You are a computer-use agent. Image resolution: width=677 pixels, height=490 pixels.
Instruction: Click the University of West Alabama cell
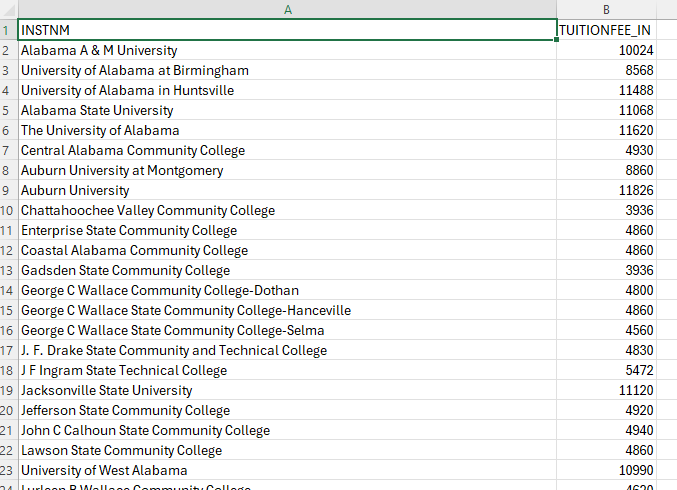point(287,470)
